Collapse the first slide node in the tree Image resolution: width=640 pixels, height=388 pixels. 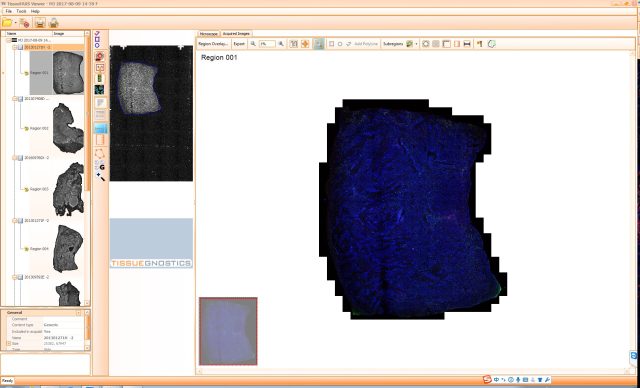pyautogui.click(x=15, y=47)
